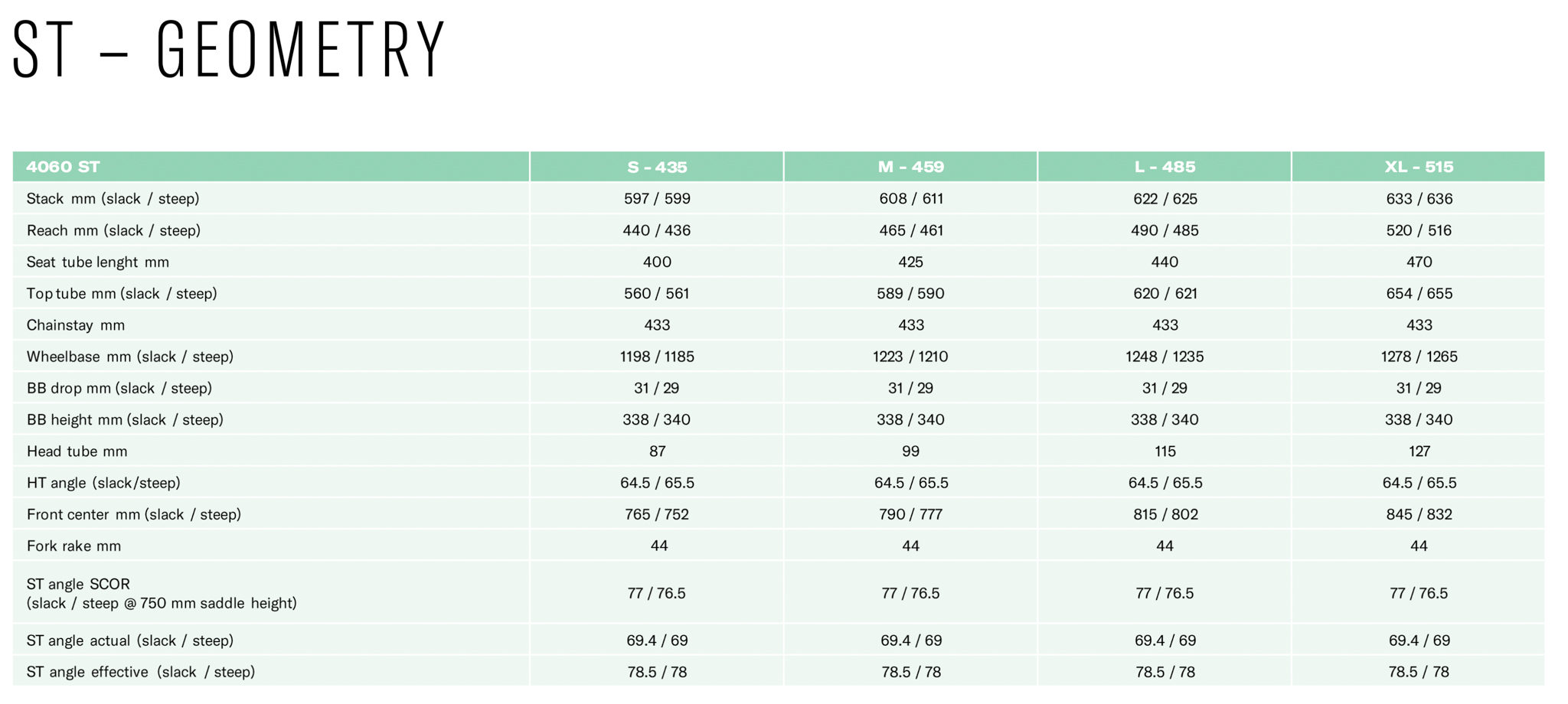Select the "M - 459" column header
The width and height of the screenshot is (1568, 704).
click(910, 167)
